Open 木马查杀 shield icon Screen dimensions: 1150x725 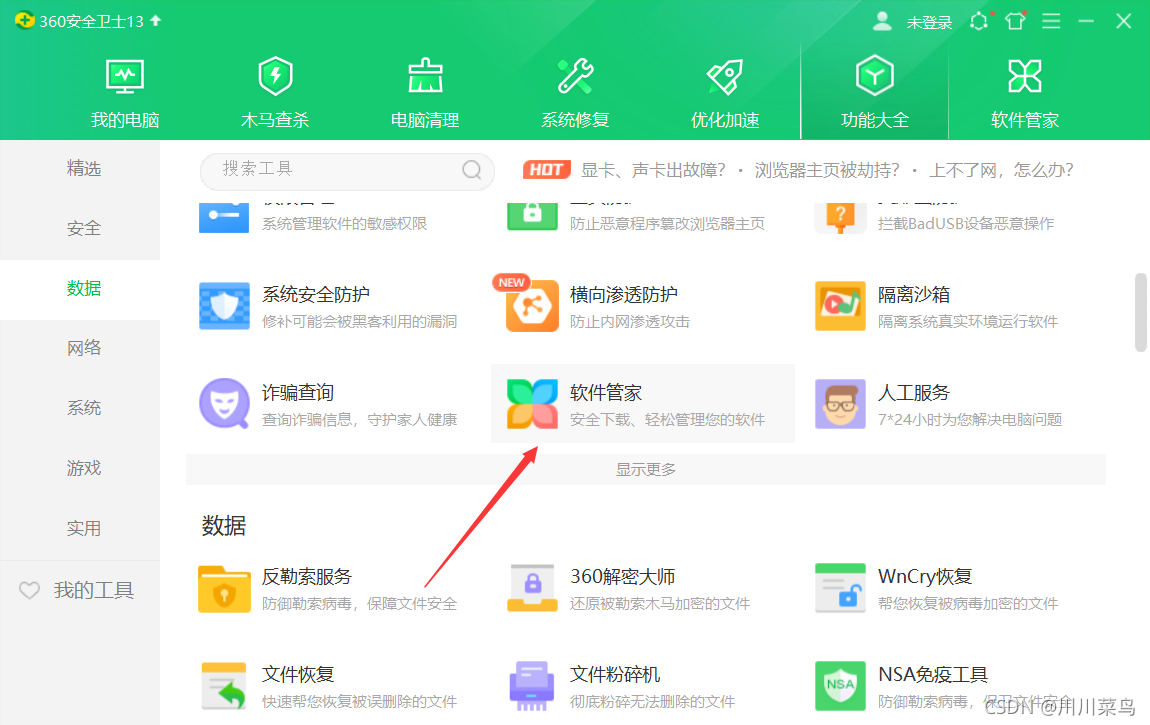pos(275,76)
